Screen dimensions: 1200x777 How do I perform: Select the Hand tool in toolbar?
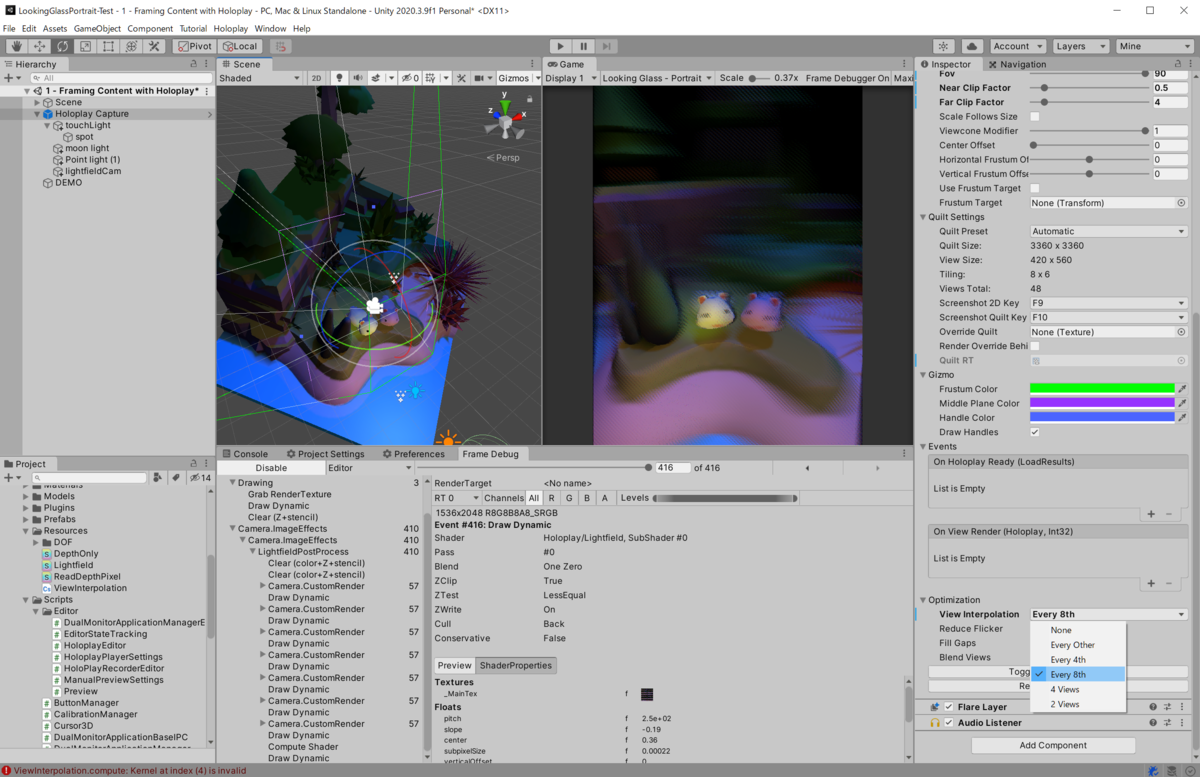coord(17,46)
